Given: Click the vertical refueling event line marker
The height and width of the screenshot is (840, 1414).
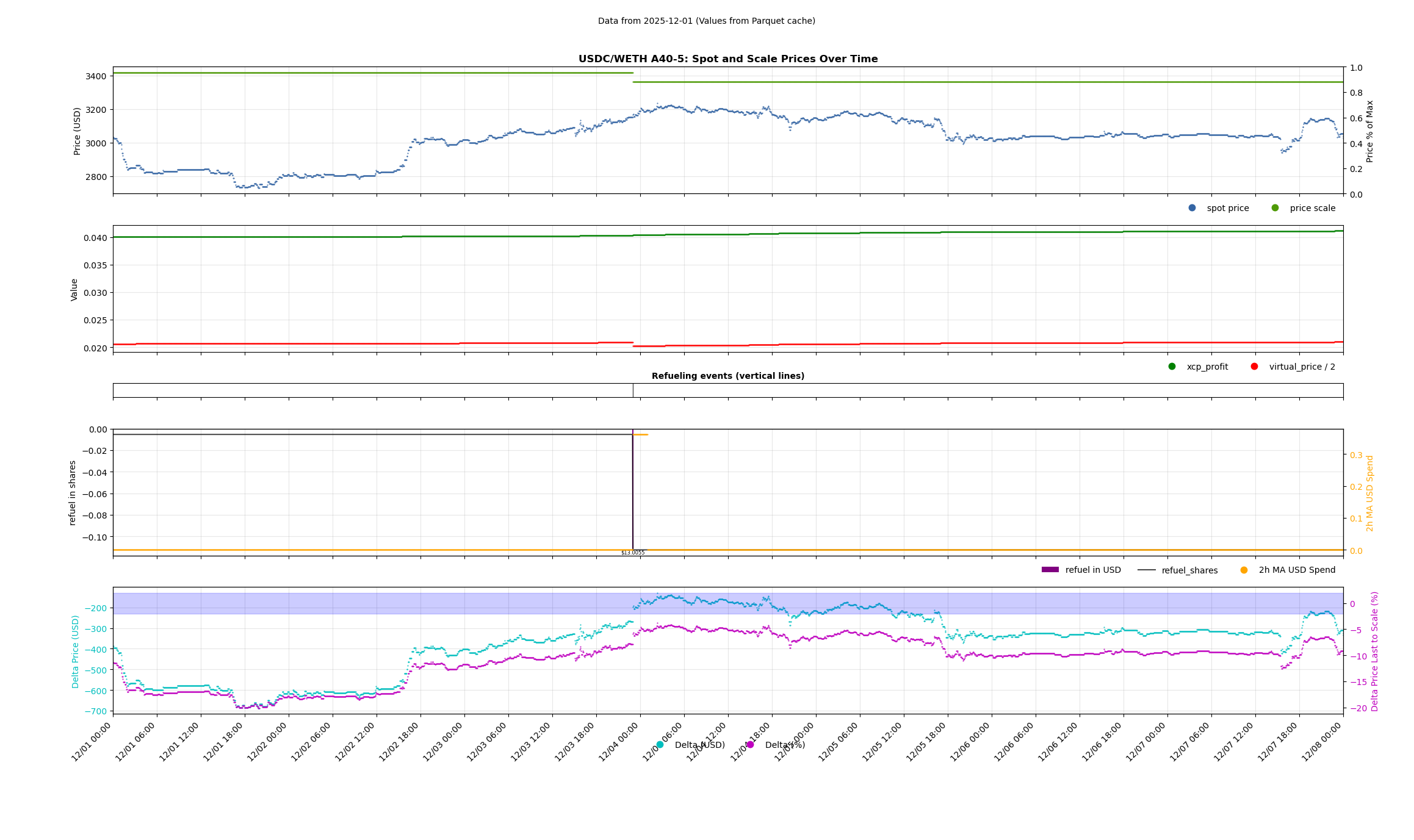Looking at the screenshot, I should 633,390.
